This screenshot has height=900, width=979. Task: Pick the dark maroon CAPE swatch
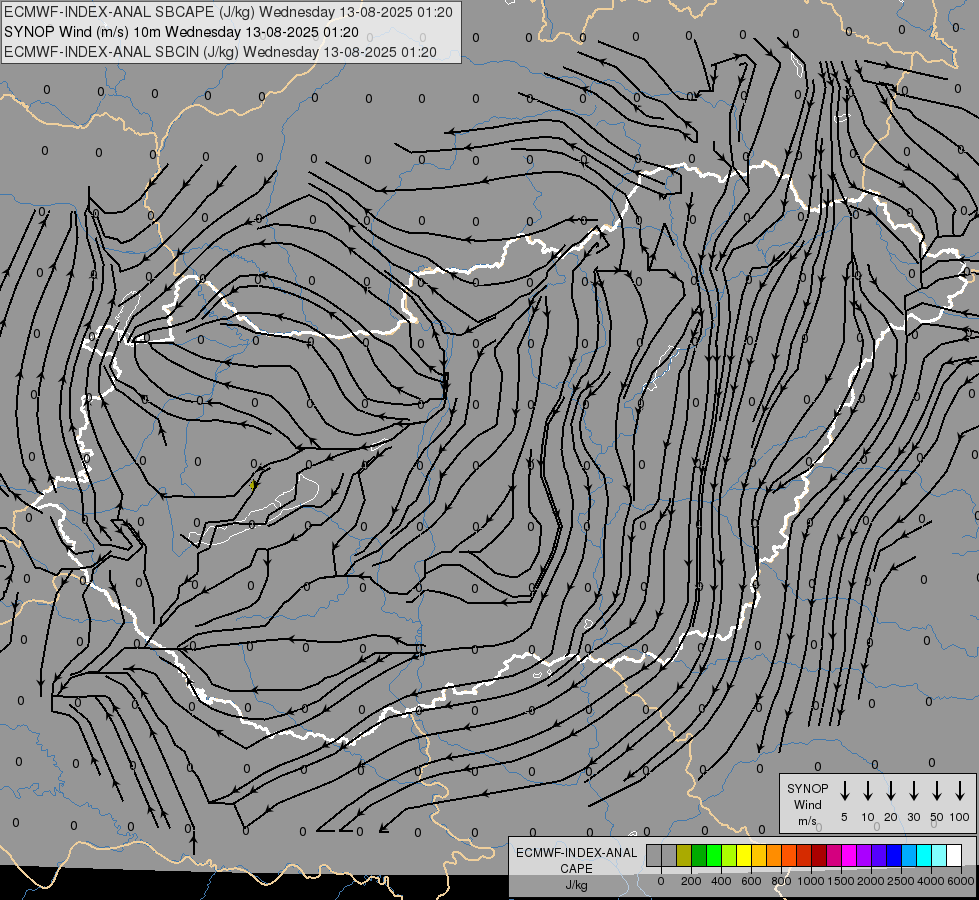pos(819,855)
